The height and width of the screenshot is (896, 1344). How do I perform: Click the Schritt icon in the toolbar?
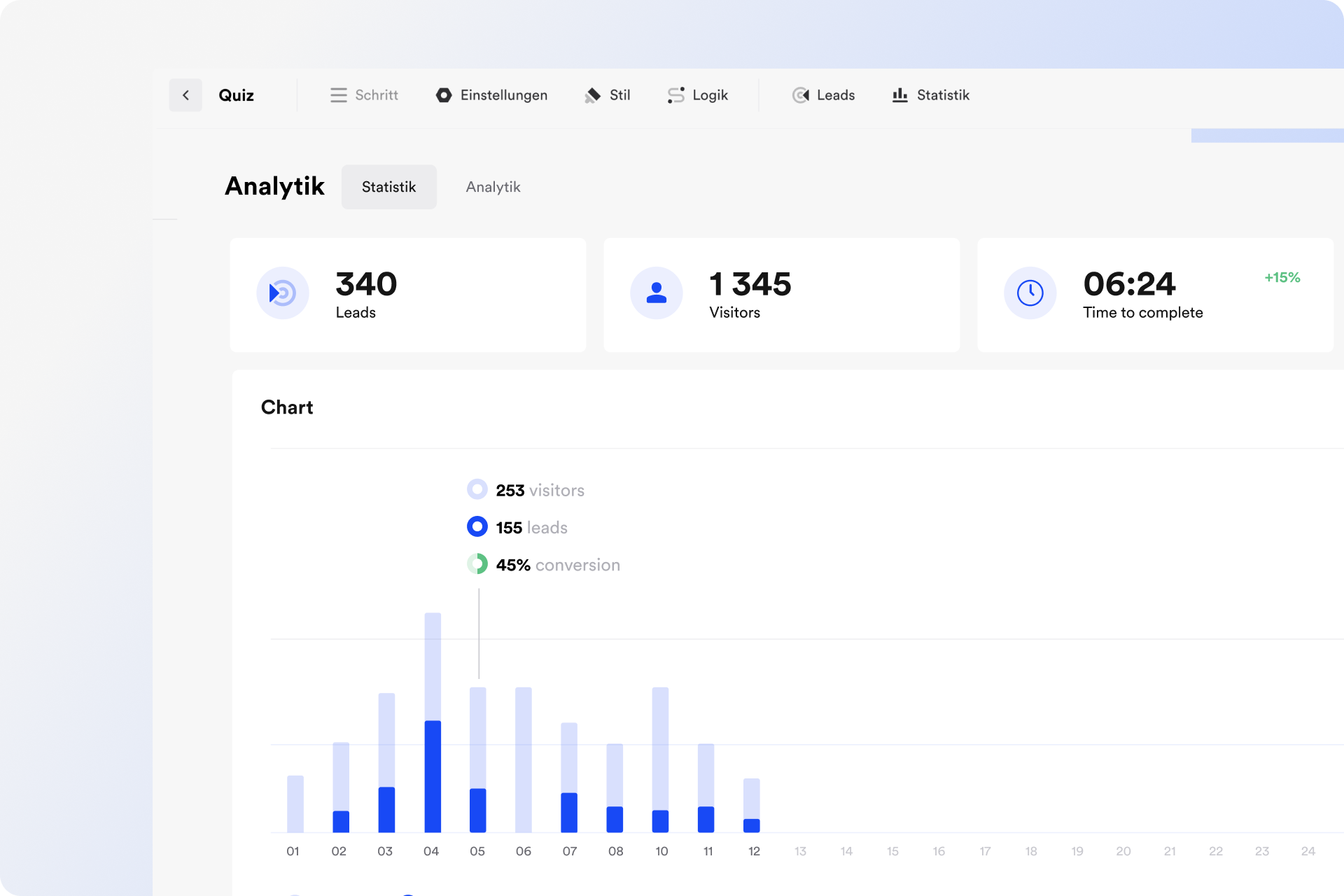339,95
